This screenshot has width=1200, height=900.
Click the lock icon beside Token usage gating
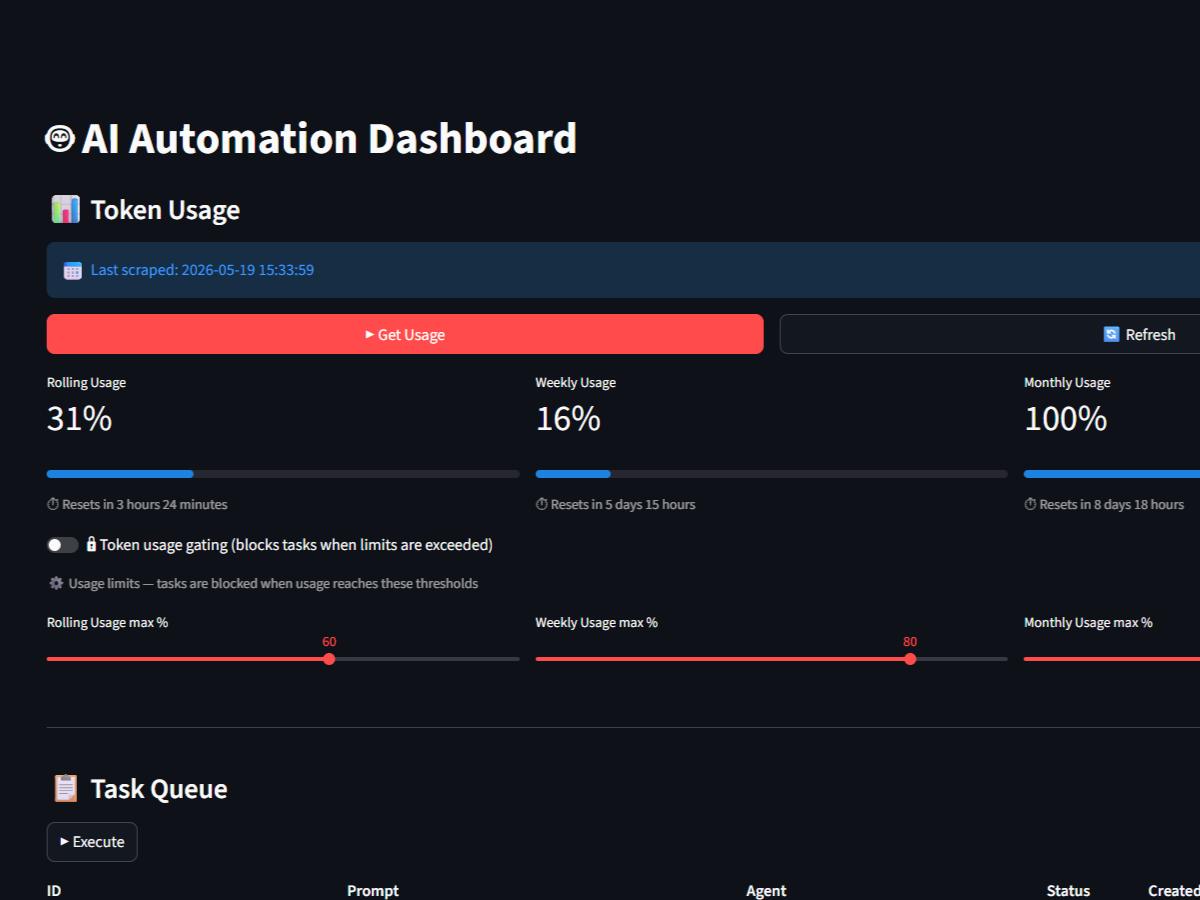pos(91,545)
